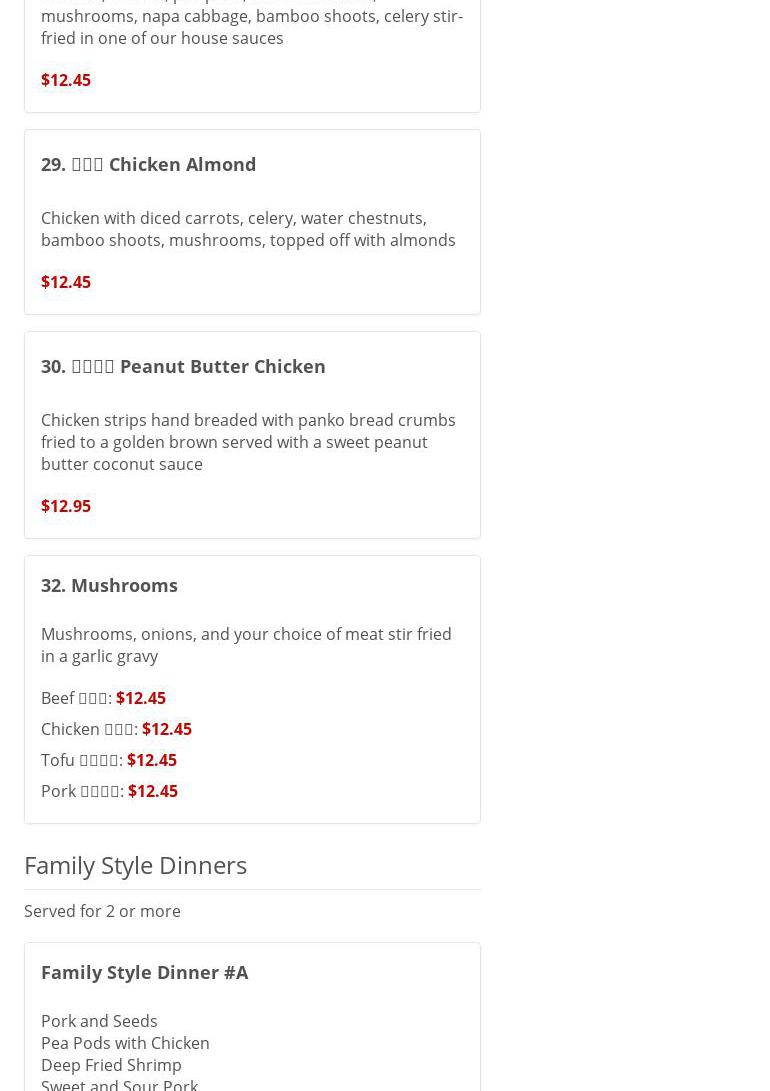The width and height of the screenshot is (770, 1091).
Task: Choose the Chicken option for Mushrooms
Action: 116,729
